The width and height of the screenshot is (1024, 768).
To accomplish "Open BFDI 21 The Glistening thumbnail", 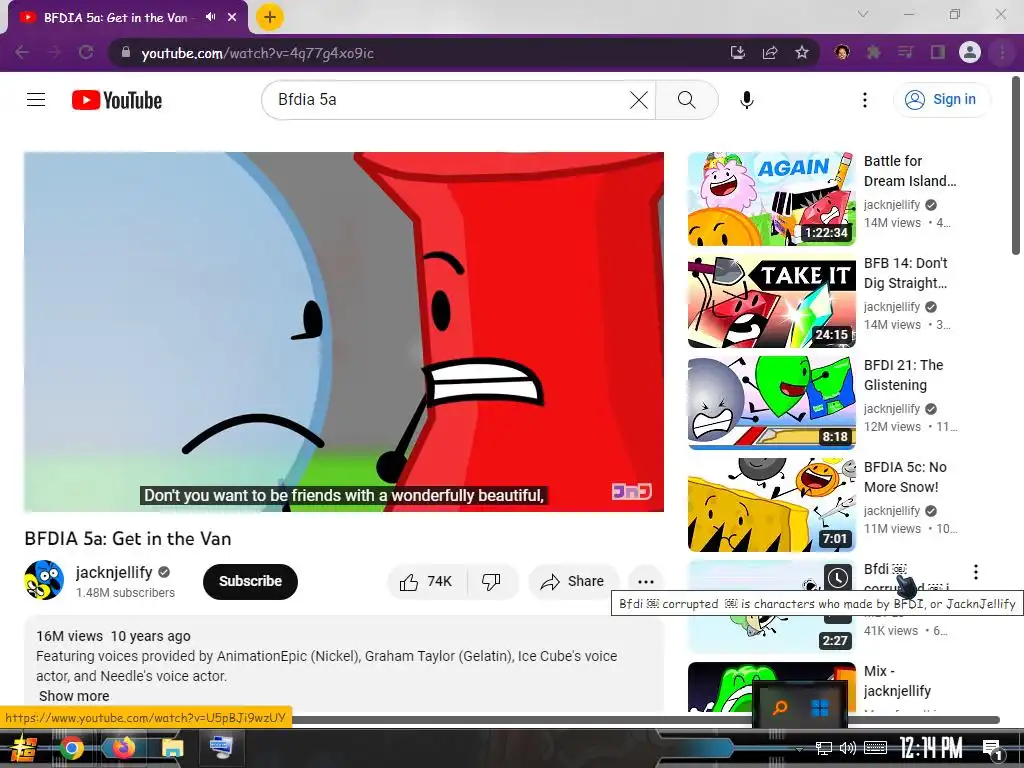I will pyautogui.click(x=771, y=403).
